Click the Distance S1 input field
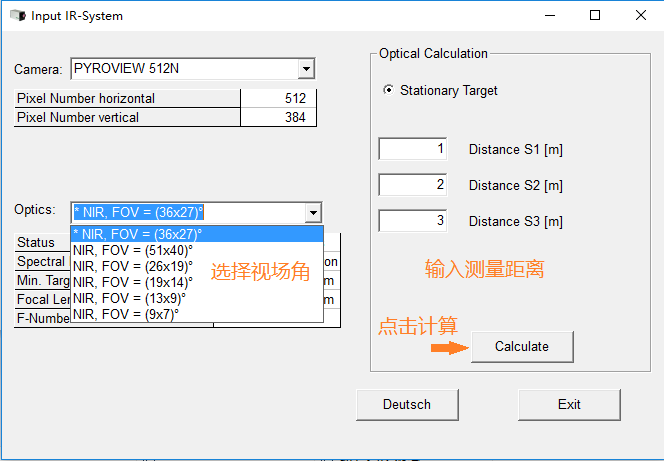The height and width of the screenshot is (461, 664). pos(413,149)
